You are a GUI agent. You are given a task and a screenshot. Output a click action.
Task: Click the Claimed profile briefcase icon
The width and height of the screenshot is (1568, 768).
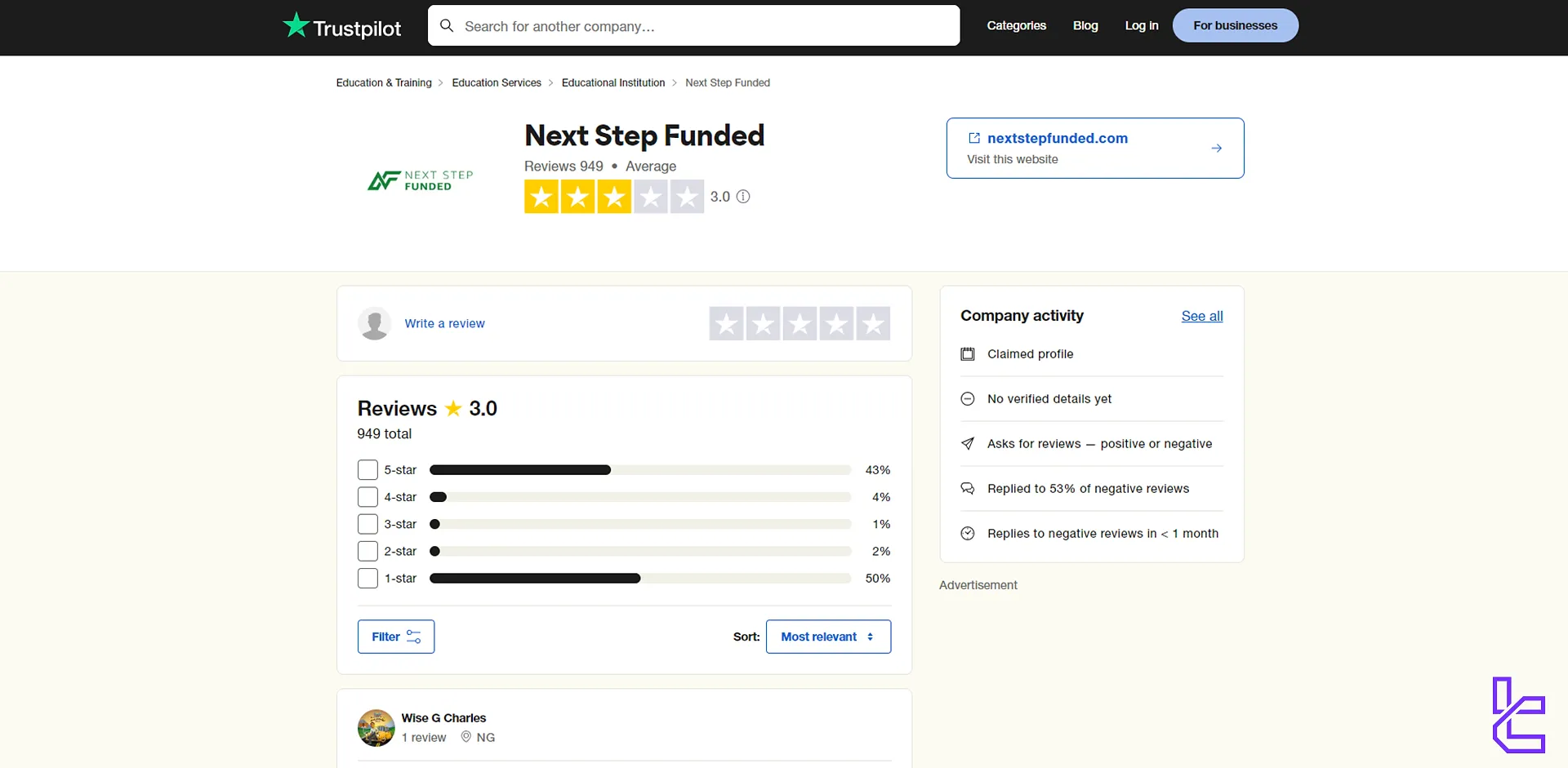pos(968,353)
